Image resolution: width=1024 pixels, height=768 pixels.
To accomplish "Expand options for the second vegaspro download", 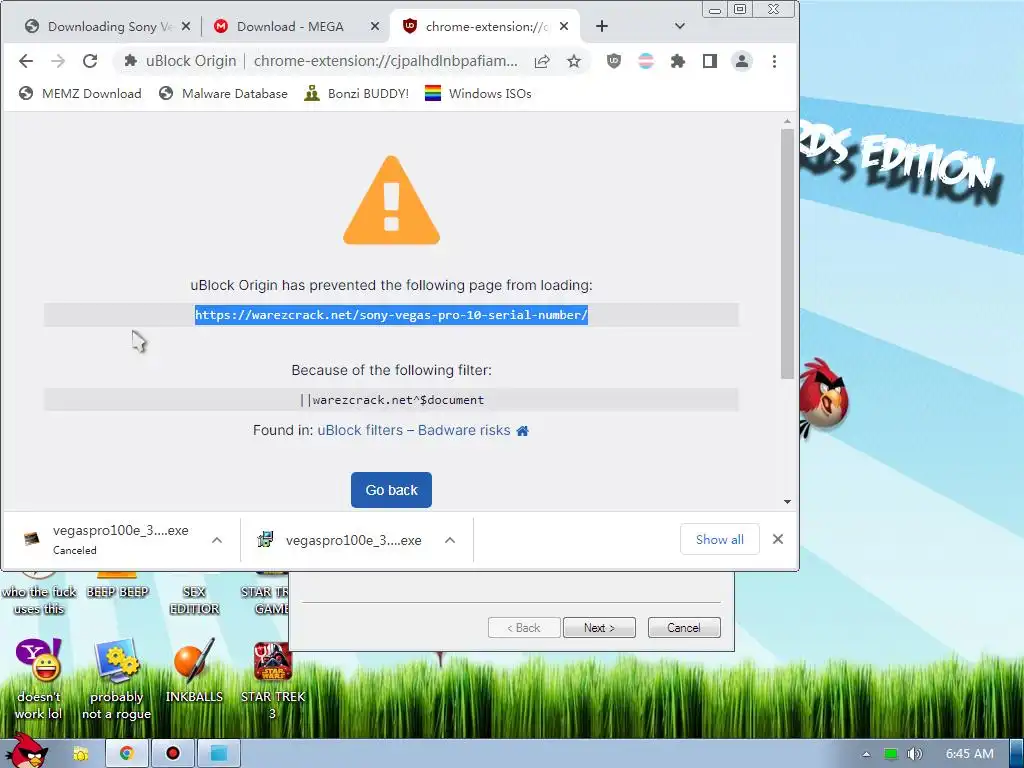I will pos(450,540).
